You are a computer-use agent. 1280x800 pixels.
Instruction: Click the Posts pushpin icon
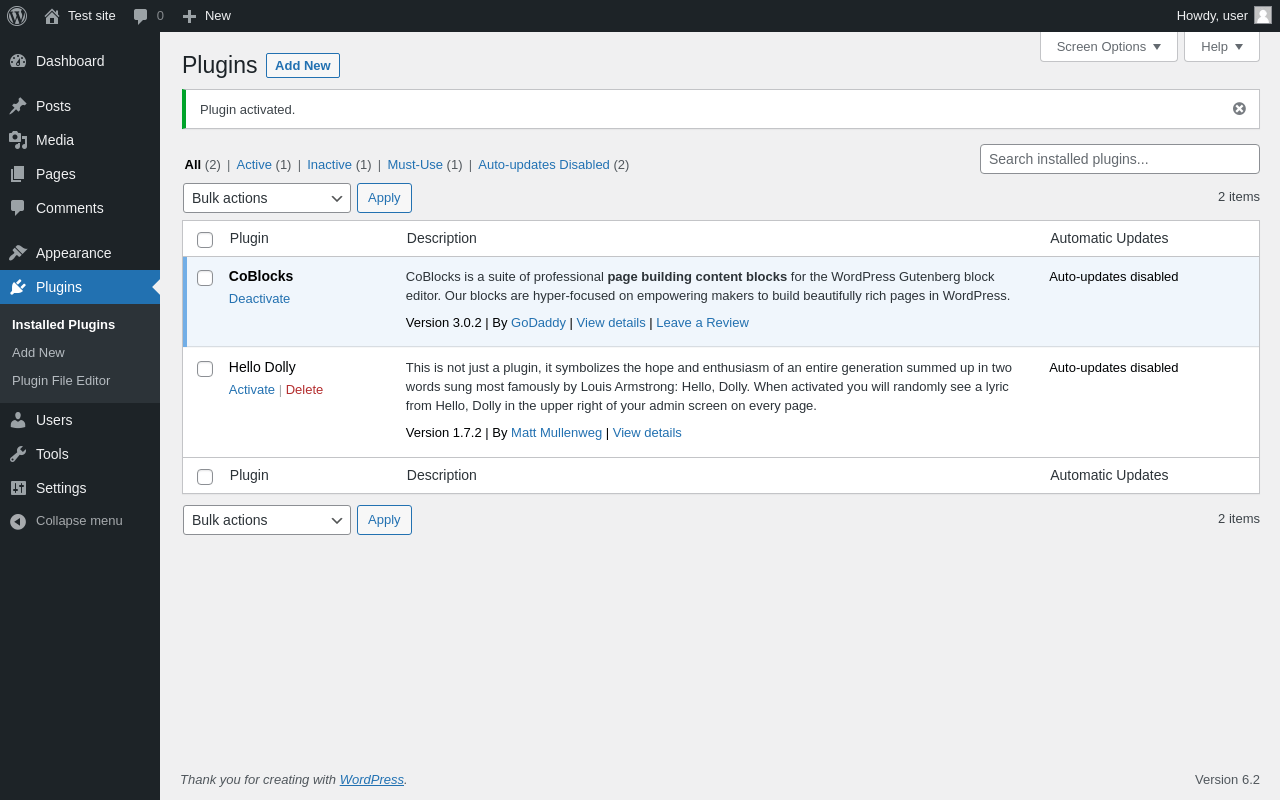(18, 106)
